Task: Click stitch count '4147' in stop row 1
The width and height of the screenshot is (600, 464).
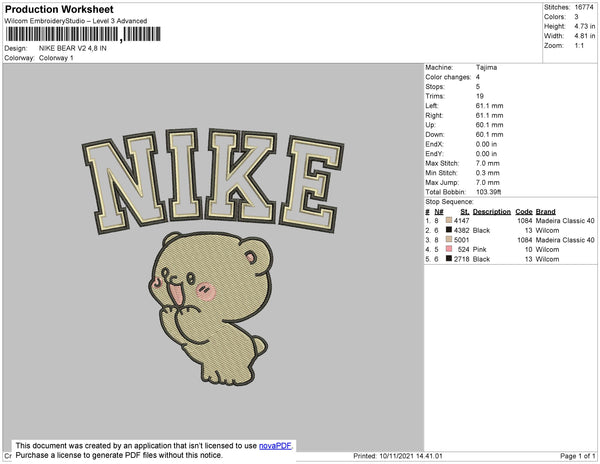Action: point(461,221)
